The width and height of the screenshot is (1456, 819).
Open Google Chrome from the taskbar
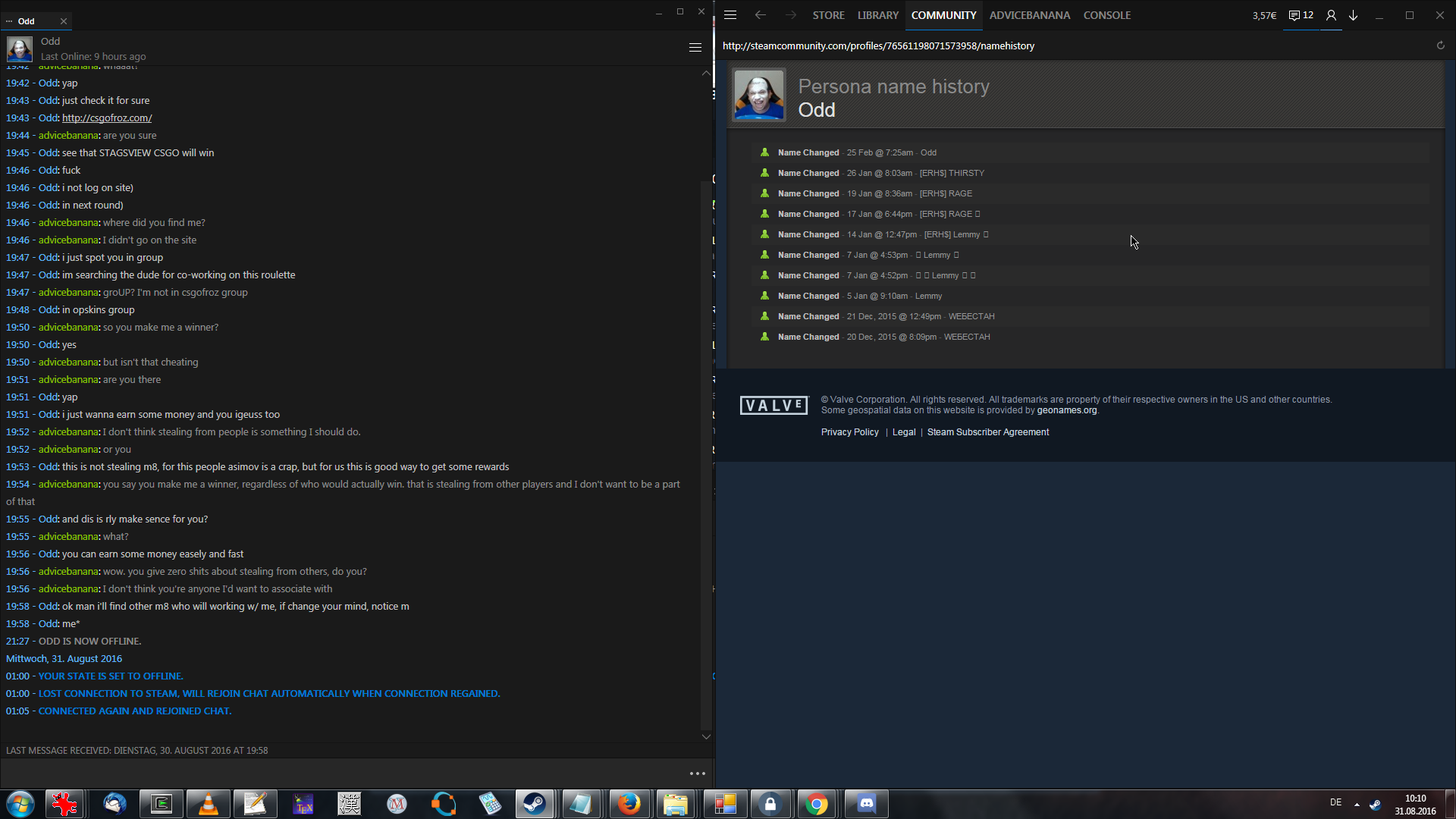point(817,804)
